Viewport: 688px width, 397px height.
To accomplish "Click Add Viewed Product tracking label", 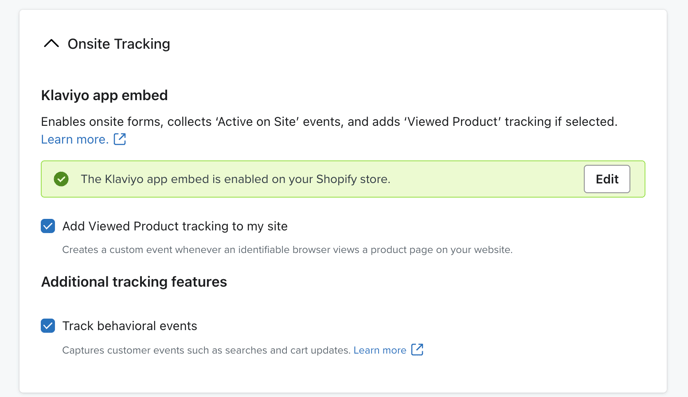I will click(x=175, y=226).
